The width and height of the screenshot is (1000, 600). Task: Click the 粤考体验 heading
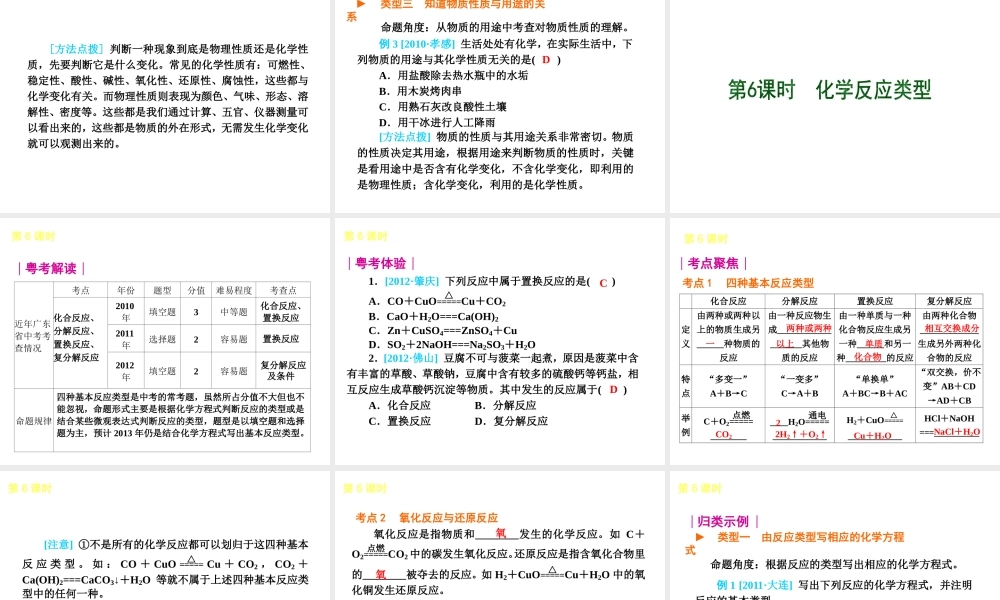381,263
